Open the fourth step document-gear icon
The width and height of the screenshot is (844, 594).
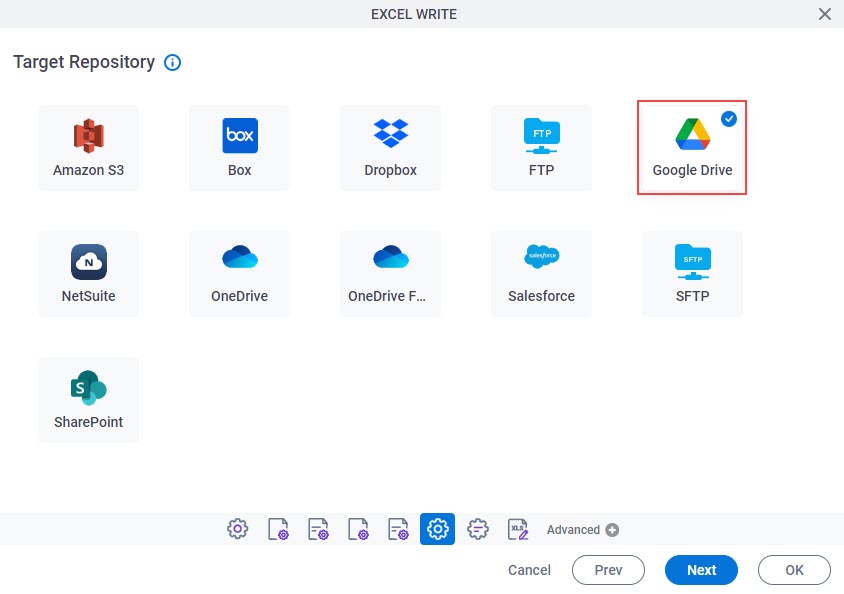[x=358, y=529]
